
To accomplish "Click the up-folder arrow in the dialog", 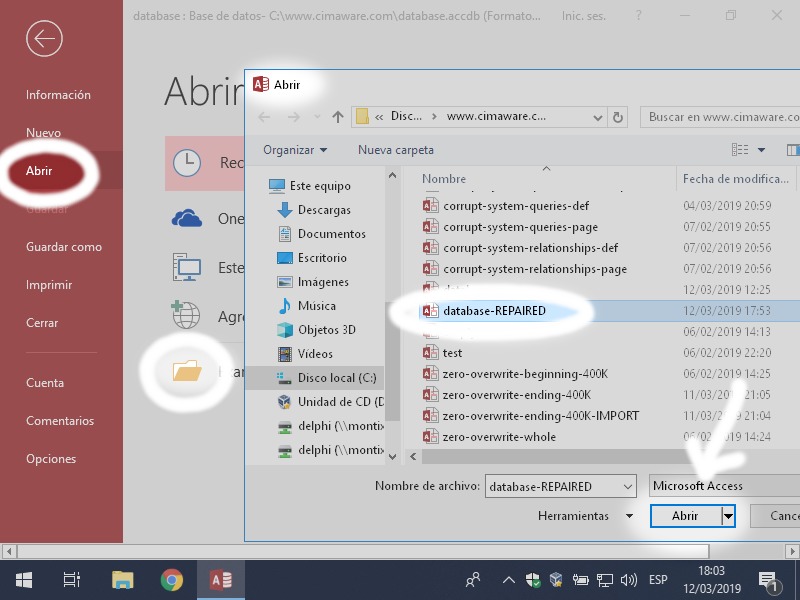I will pyautogui.click(x=338, y=117).
